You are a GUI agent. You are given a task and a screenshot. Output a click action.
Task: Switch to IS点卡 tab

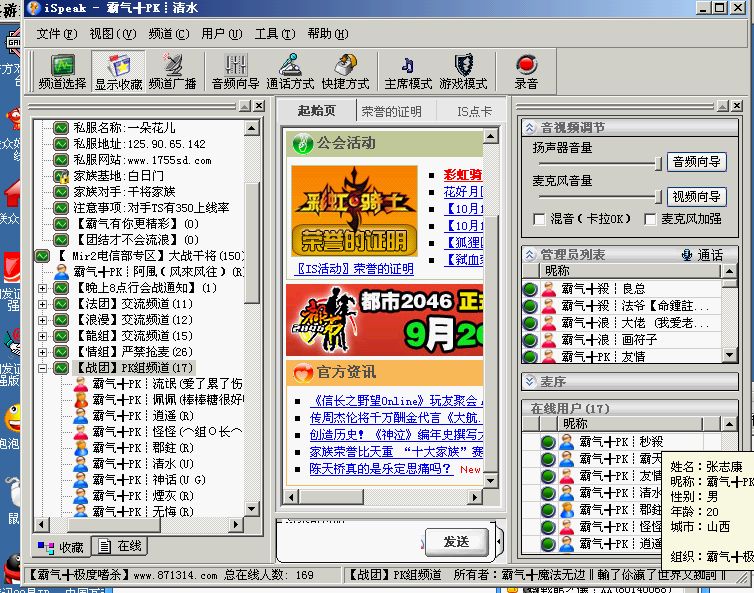[x=474, y=112]
